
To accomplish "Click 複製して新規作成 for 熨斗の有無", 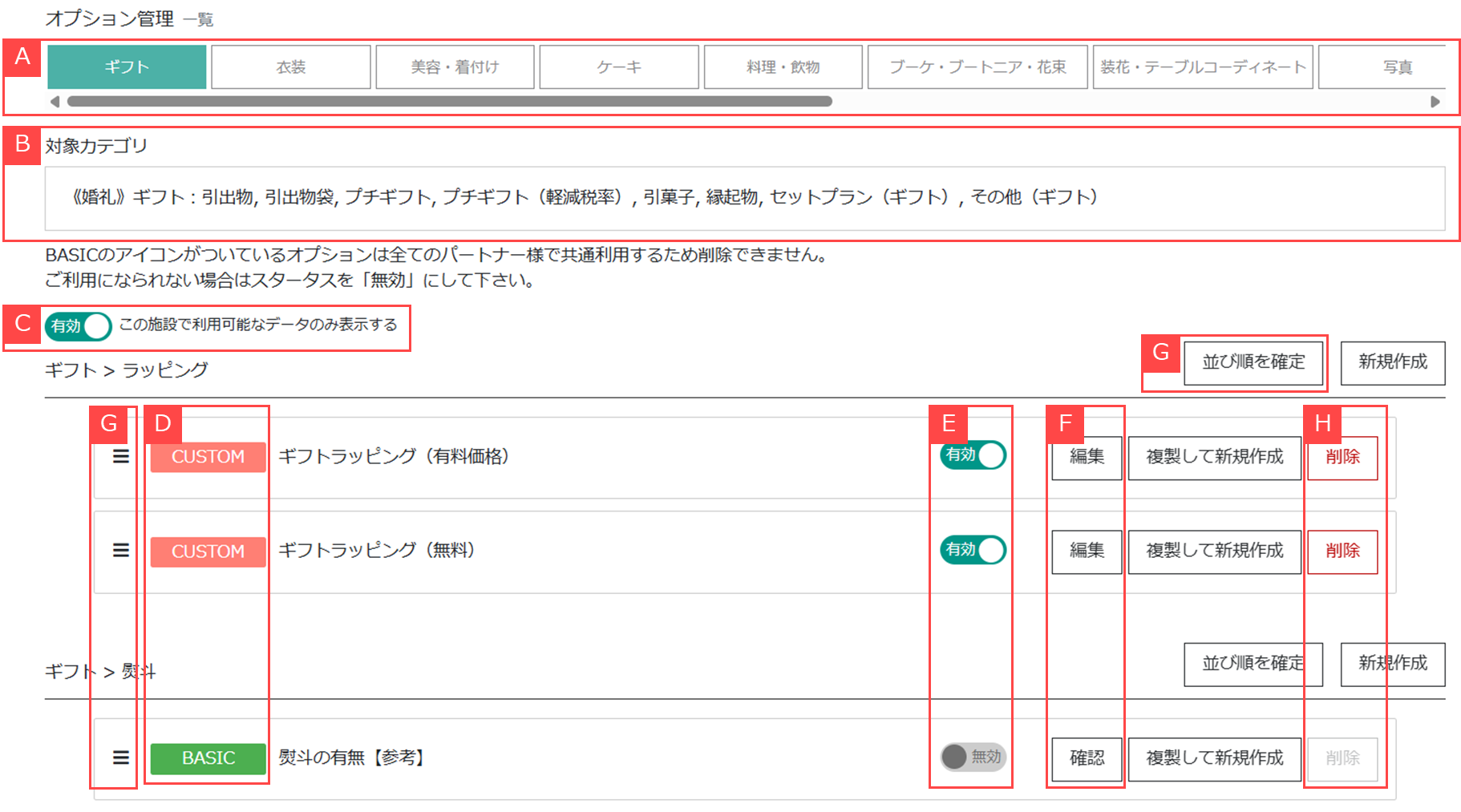I will pyautogui.click(x=1214, y=758).
